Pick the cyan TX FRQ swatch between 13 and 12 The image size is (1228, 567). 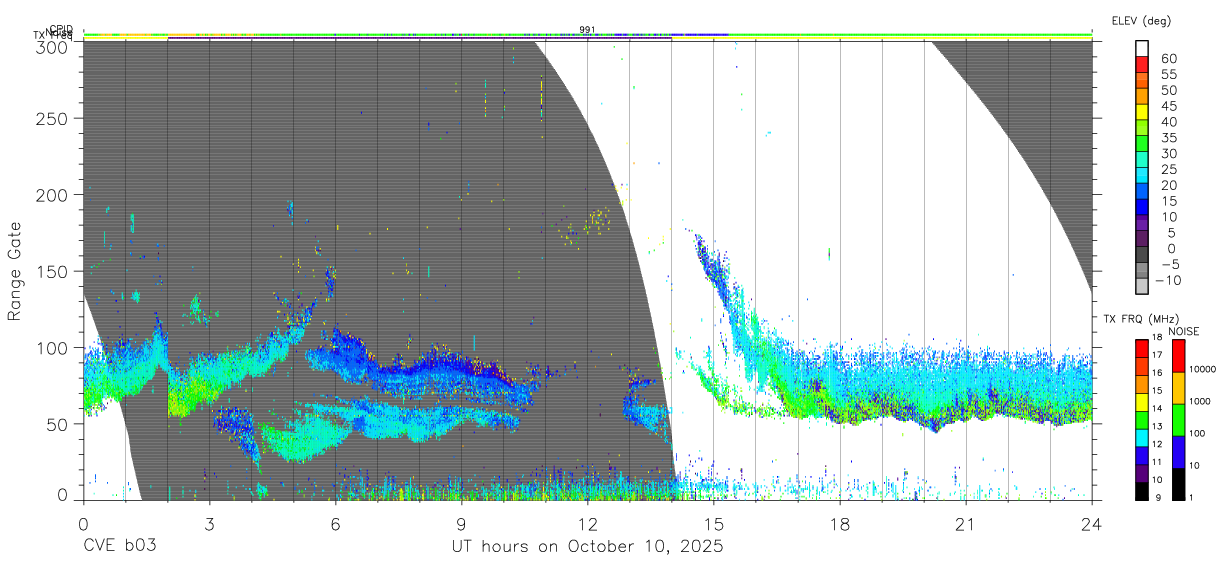[1142, 437]
